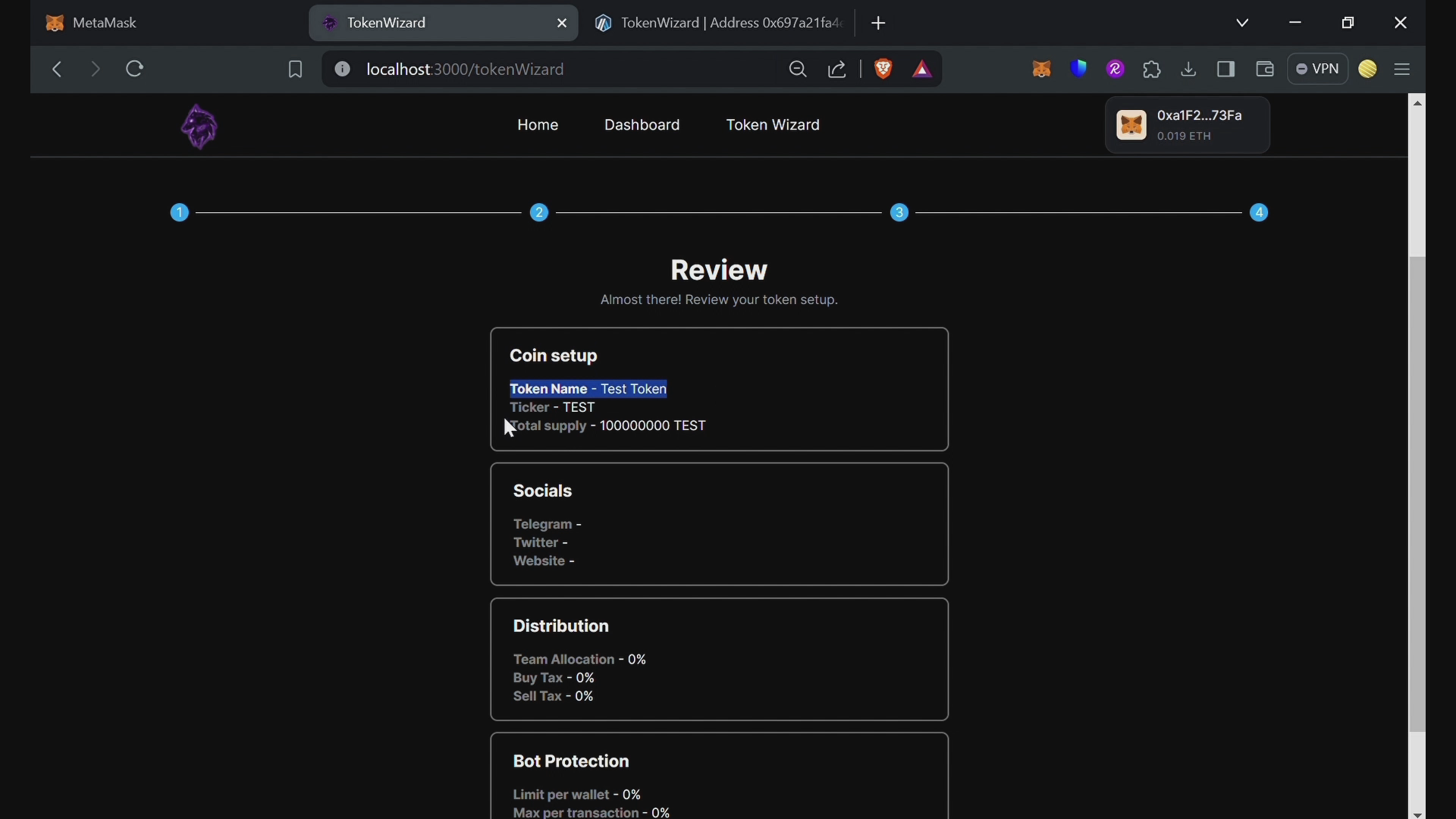
Task: Click the Socials heading
Action: click(543, 491)
